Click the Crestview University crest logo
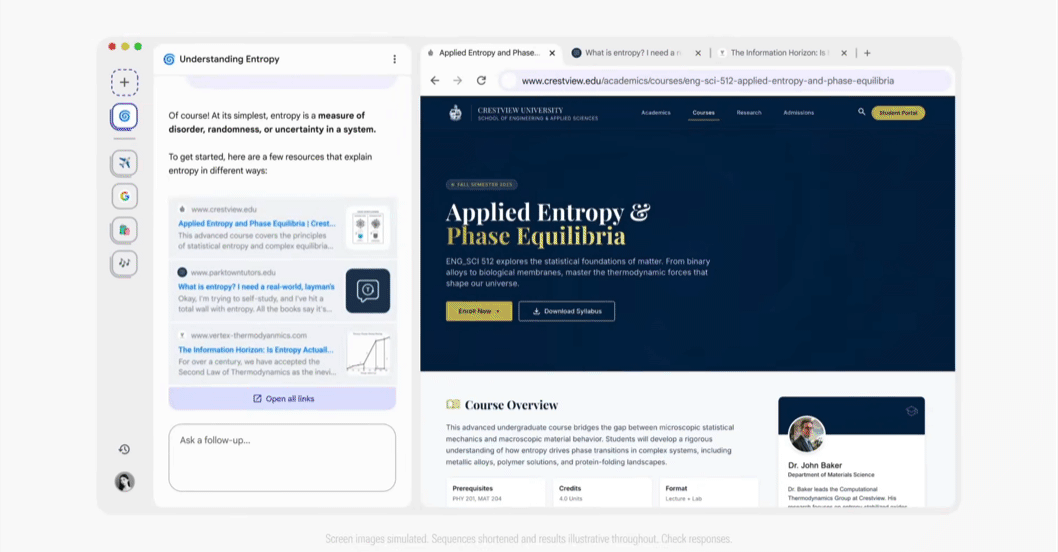Viewport: 1058px width, 552px height. [x=455, y=113]
